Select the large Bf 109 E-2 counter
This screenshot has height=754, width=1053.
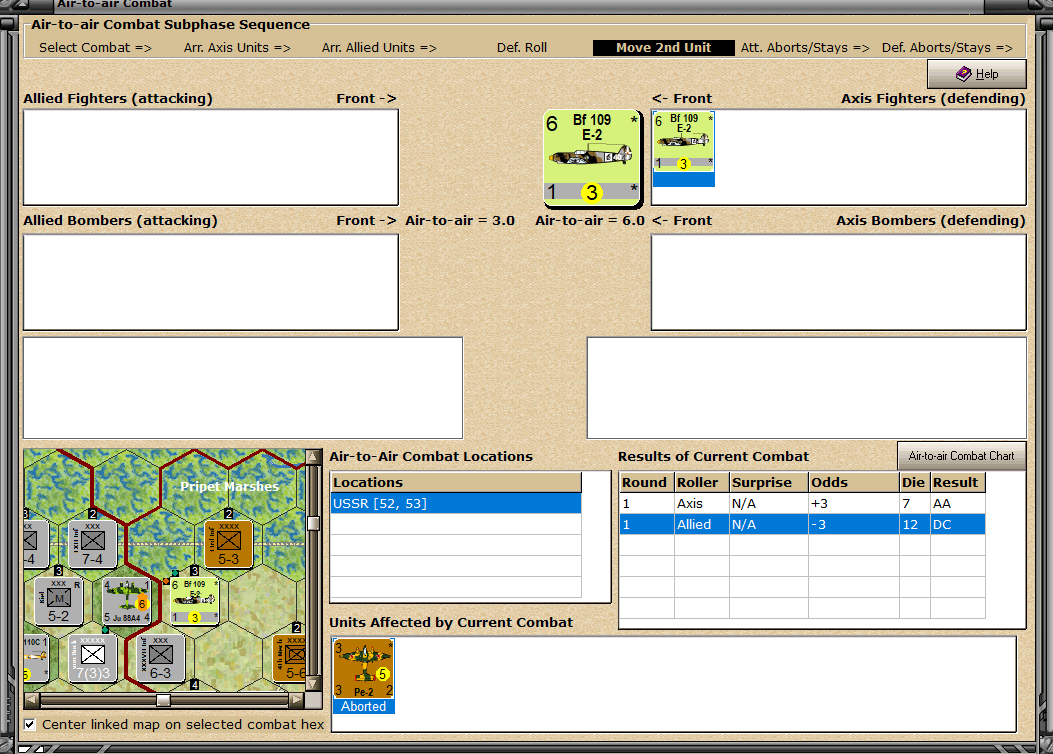[x=592, y=157]
